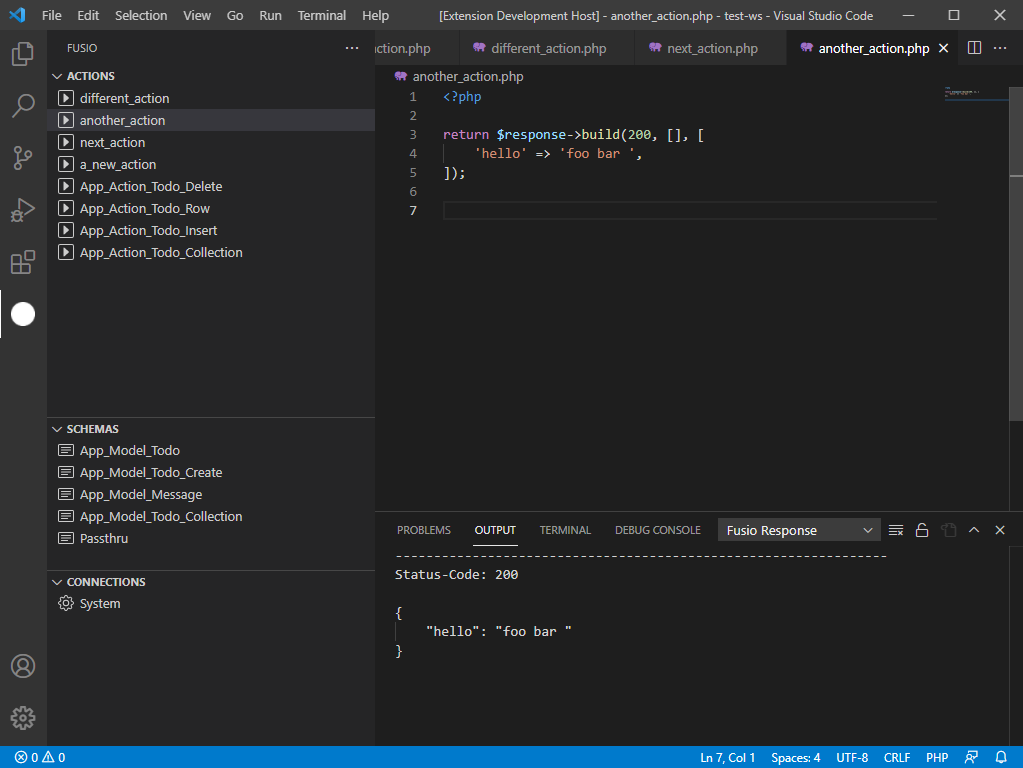Click the schema icon beside App_Model_Message
The height and width of the screenshot is (768, 1023).
tap(65, 494)
